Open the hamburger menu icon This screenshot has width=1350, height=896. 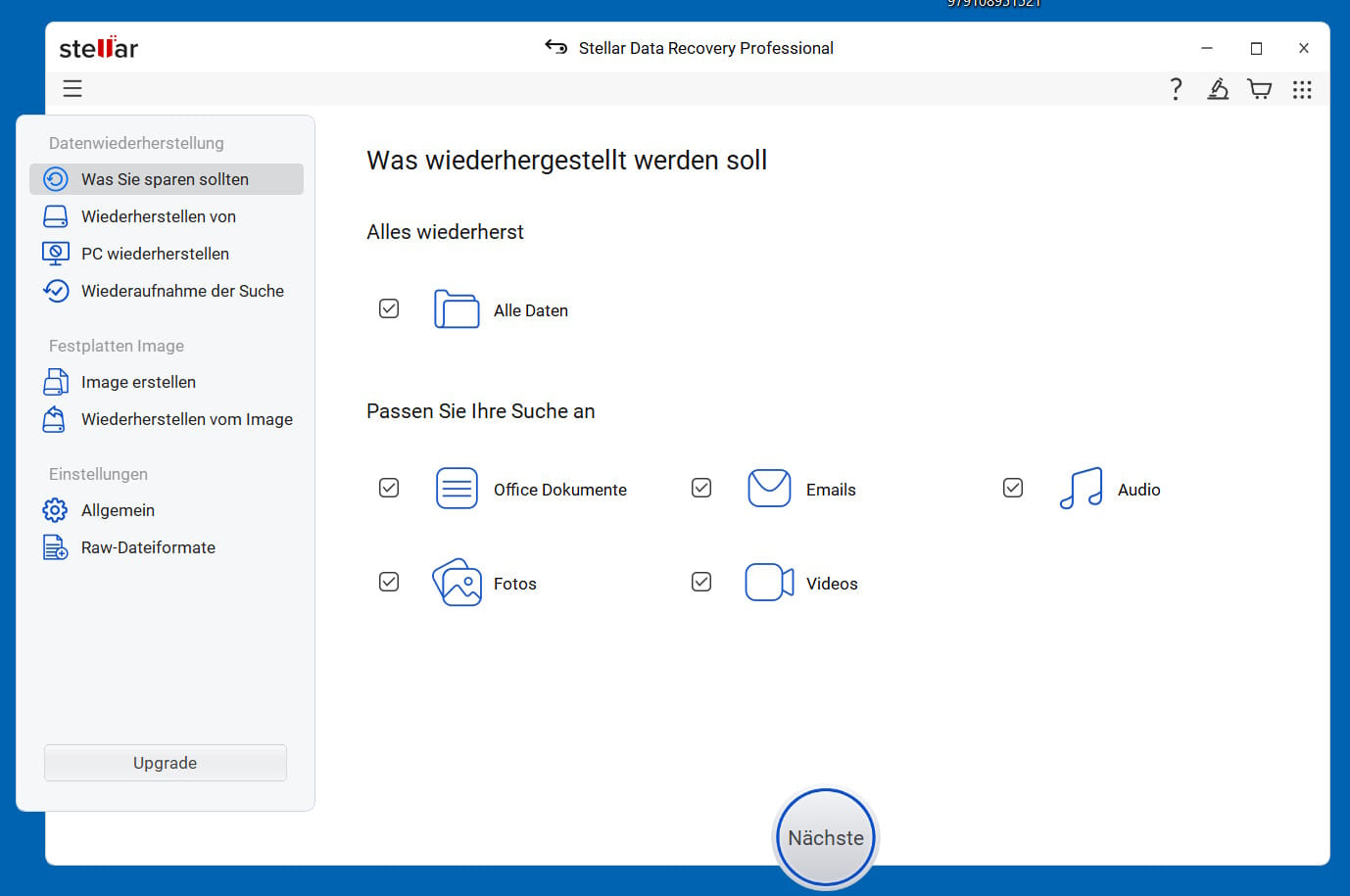click(x=72, y=89)
